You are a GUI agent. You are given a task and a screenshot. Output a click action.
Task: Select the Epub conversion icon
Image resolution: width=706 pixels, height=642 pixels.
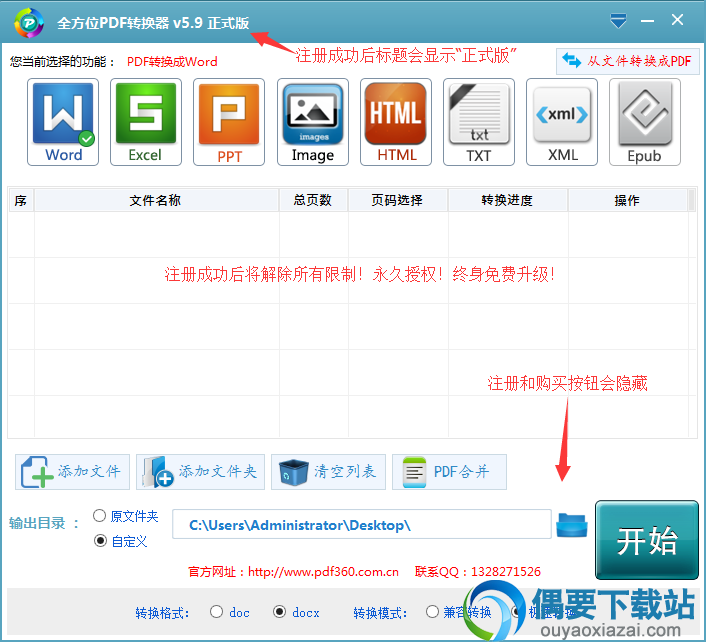(x=645, y=122)
